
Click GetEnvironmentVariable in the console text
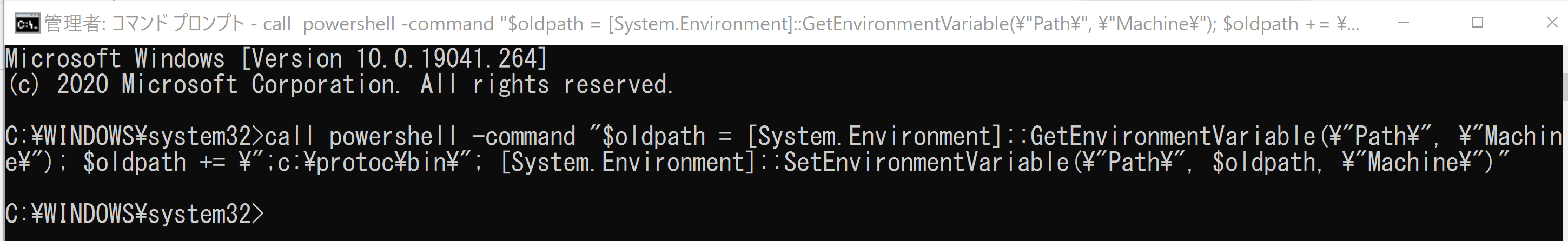click(1173, 137)
